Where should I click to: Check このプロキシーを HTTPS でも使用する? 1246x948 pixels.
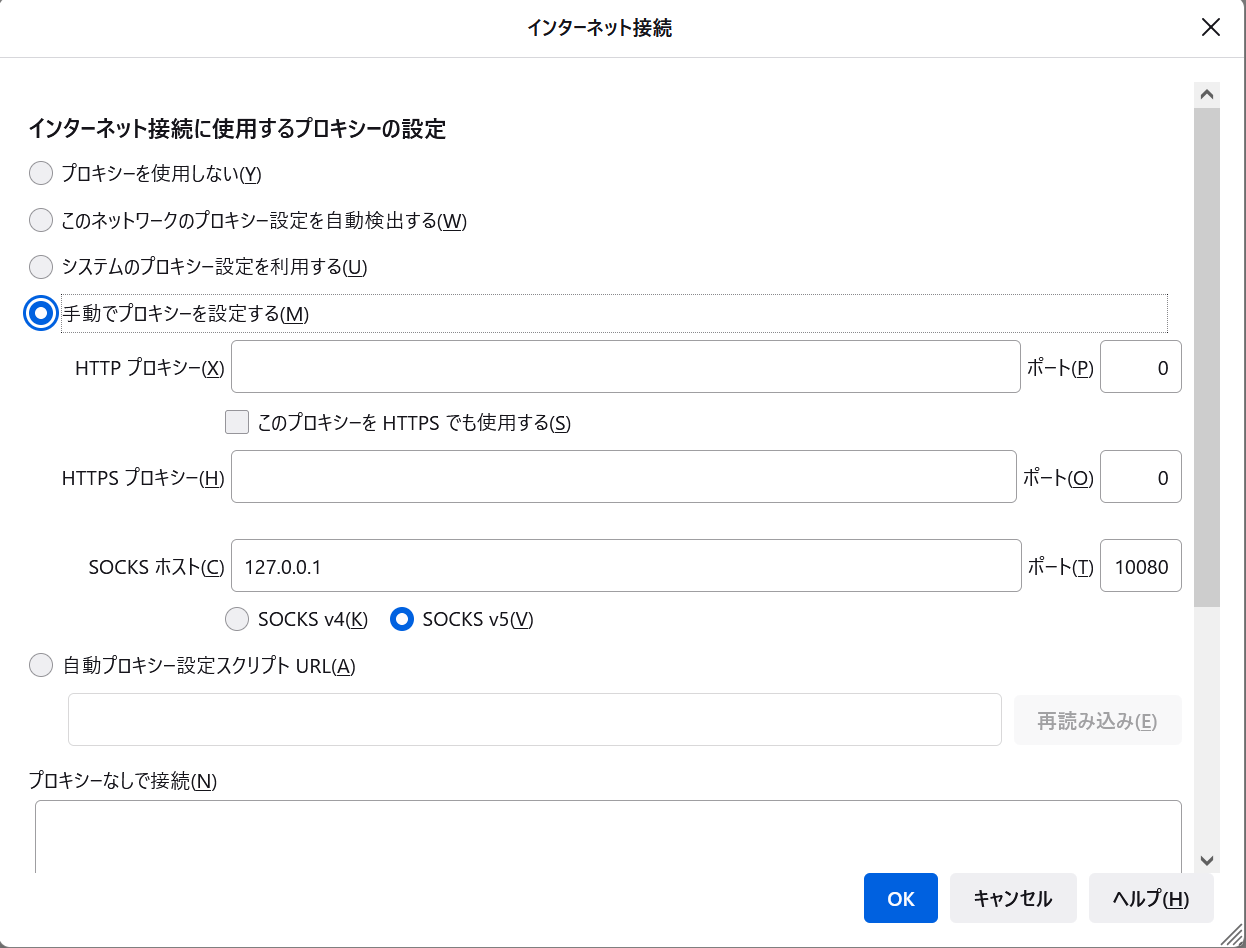click(x=237, y=422)
